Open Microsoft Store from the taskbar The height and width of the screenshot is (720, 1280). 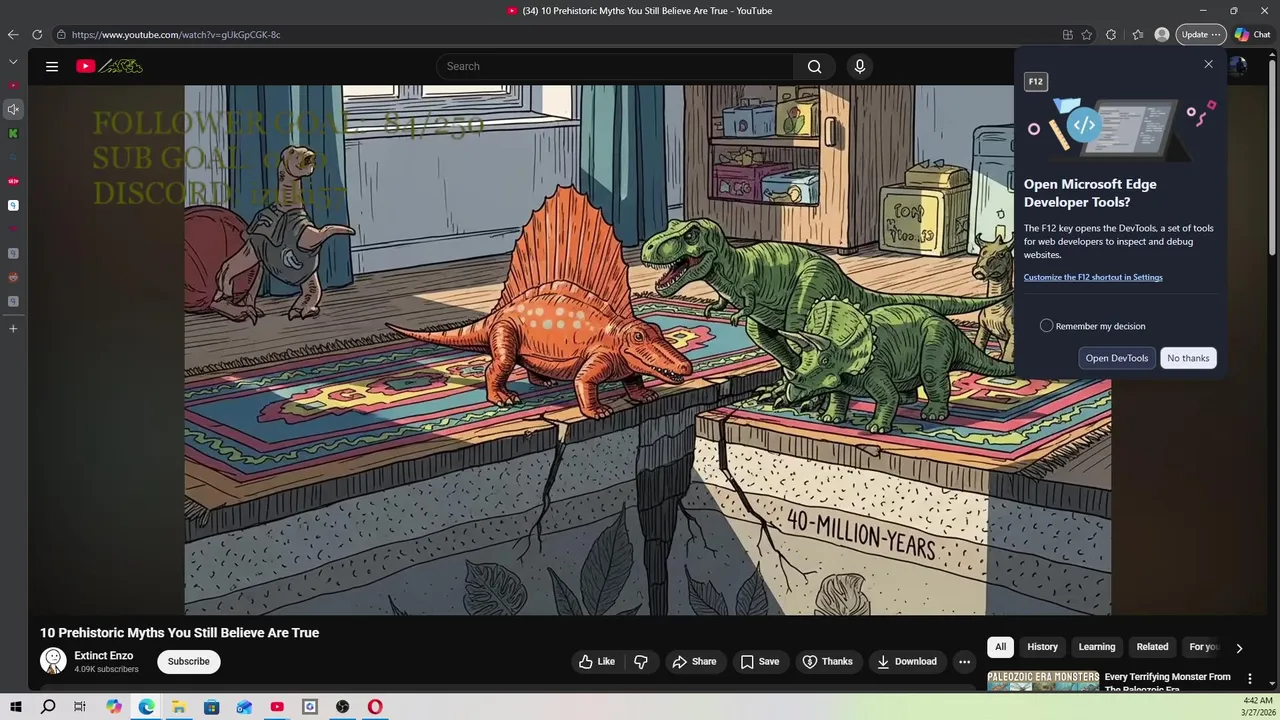tap(212, 707)
